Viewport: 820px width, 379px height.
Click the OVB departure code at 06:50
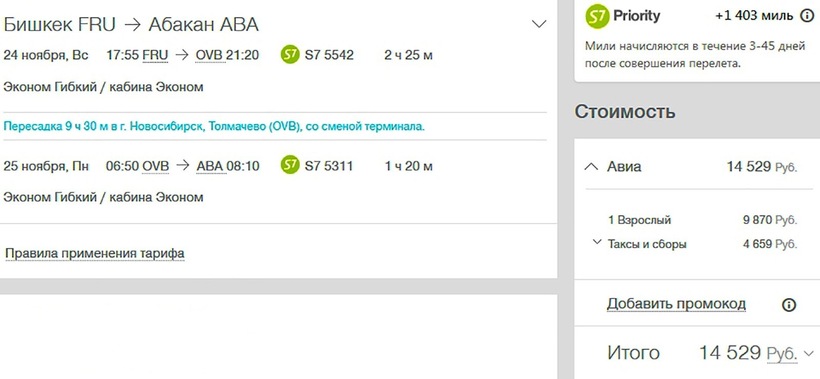(156, 166)
